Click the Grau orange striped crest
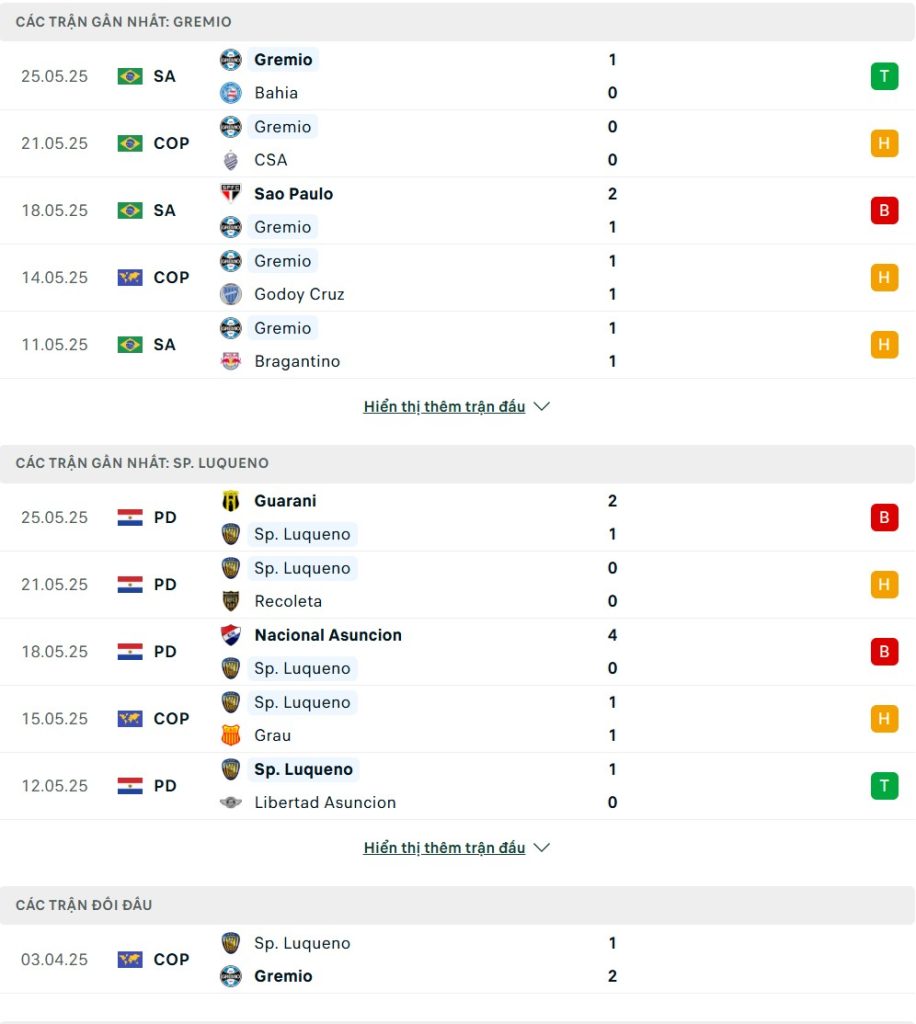This screenshot has width=916, height=1024. pyautogui.click(x=230, y=735)
